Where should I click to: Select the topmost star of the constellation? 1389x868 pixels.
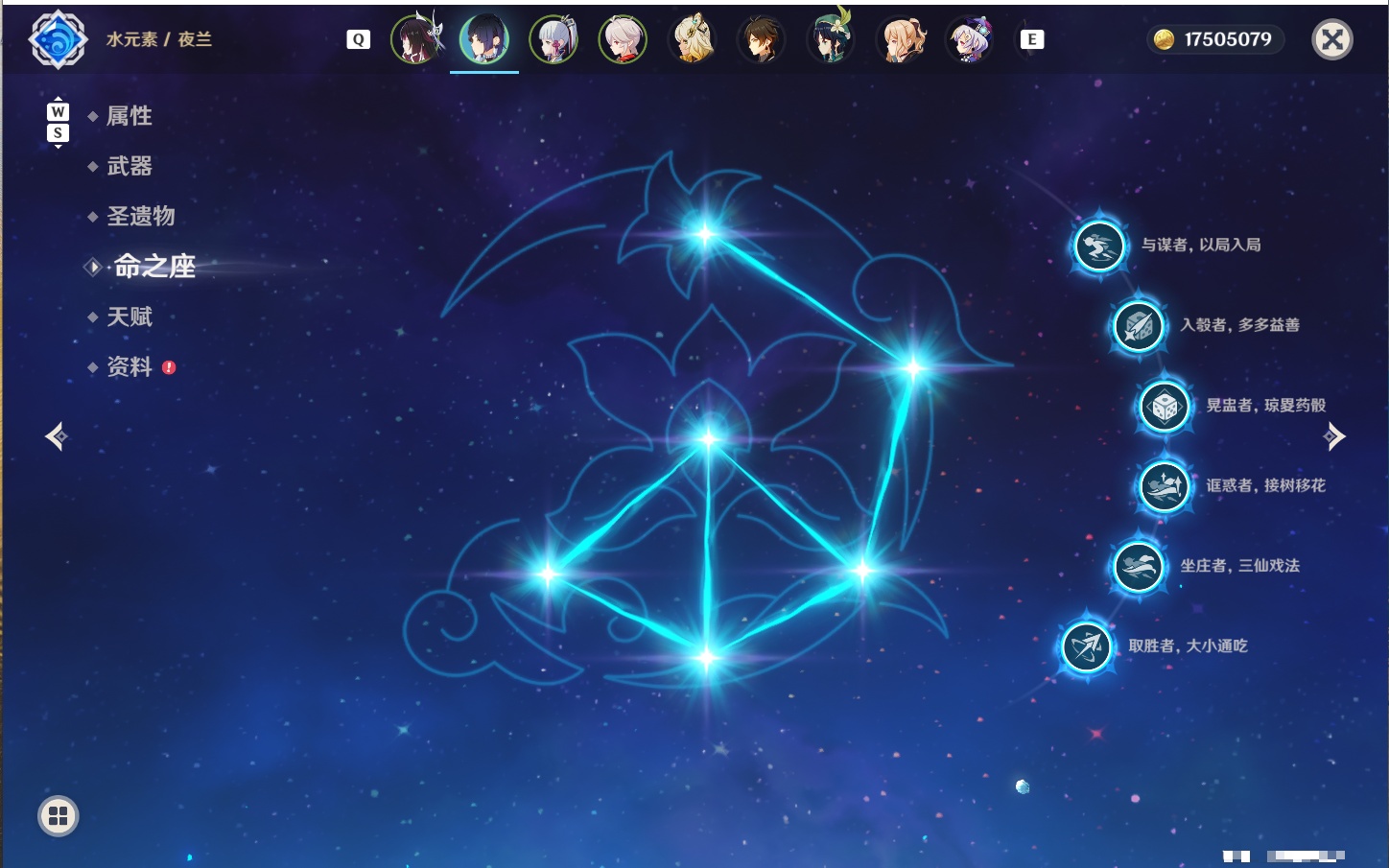[x=705, y=233]
